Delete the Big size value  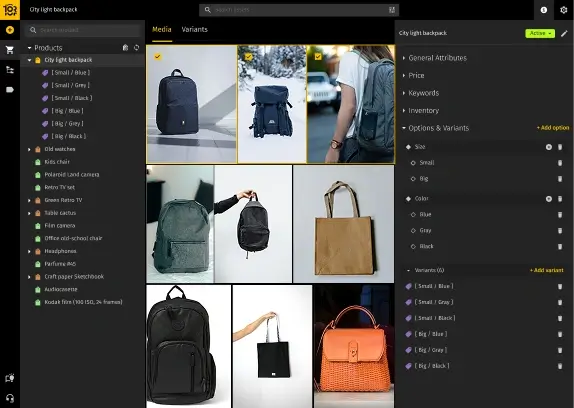point(560,179)
